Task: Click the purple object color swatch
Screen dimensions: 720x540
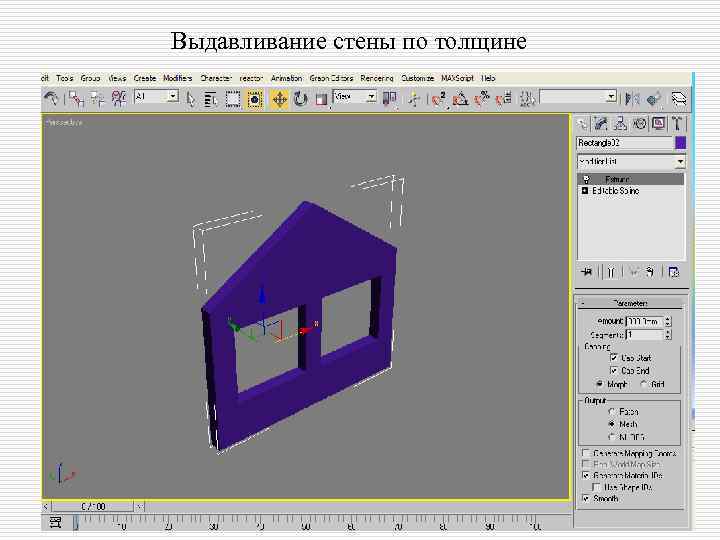Action: click(681, 143)
